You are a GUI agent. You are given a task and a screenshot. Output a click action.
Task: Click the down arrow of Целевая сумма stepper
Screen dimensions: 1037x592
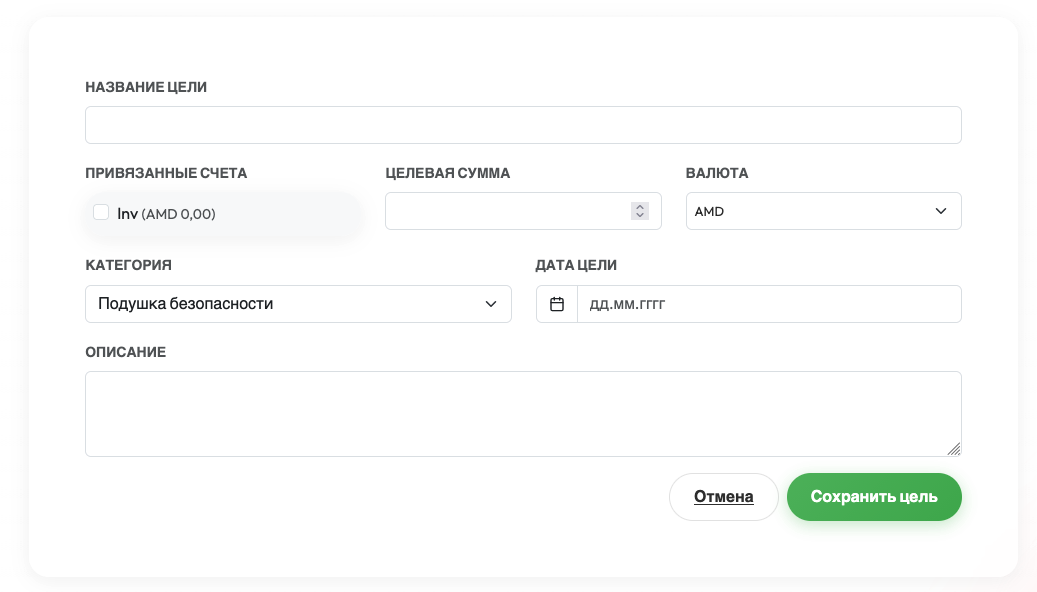(x=640, y=215)
